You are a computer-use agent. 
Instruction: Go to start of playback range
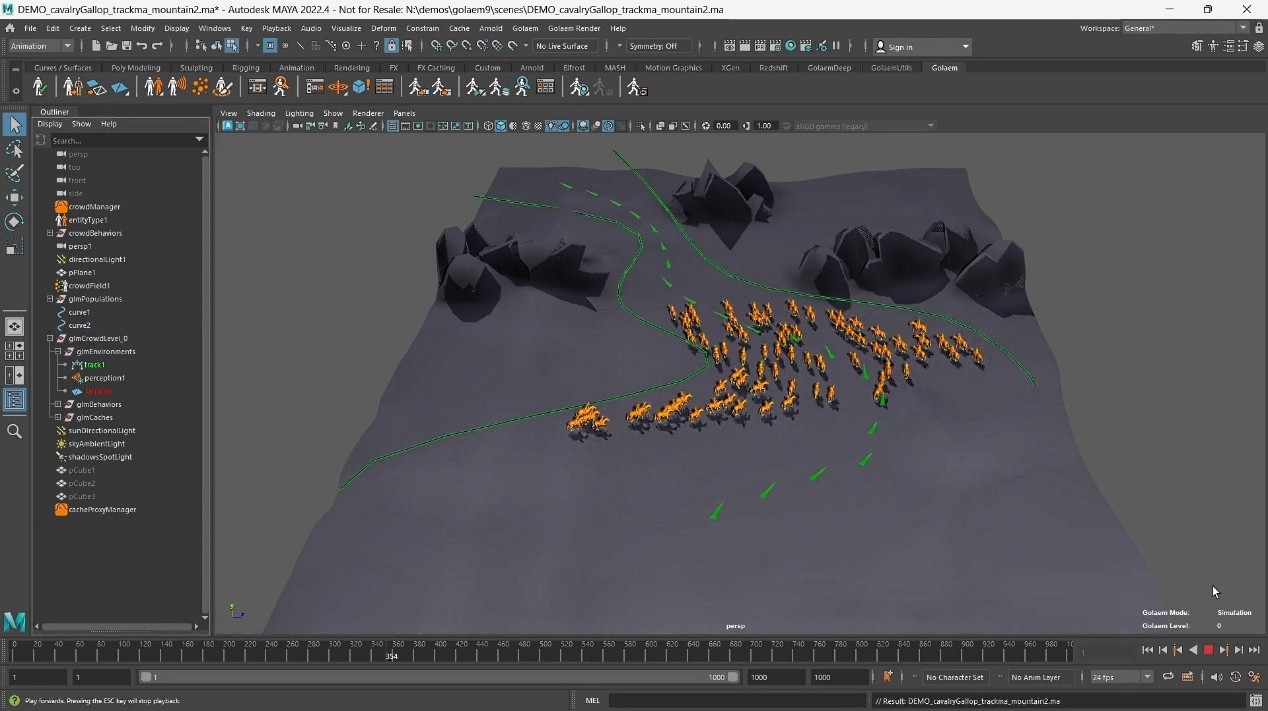pos(1147,650)
